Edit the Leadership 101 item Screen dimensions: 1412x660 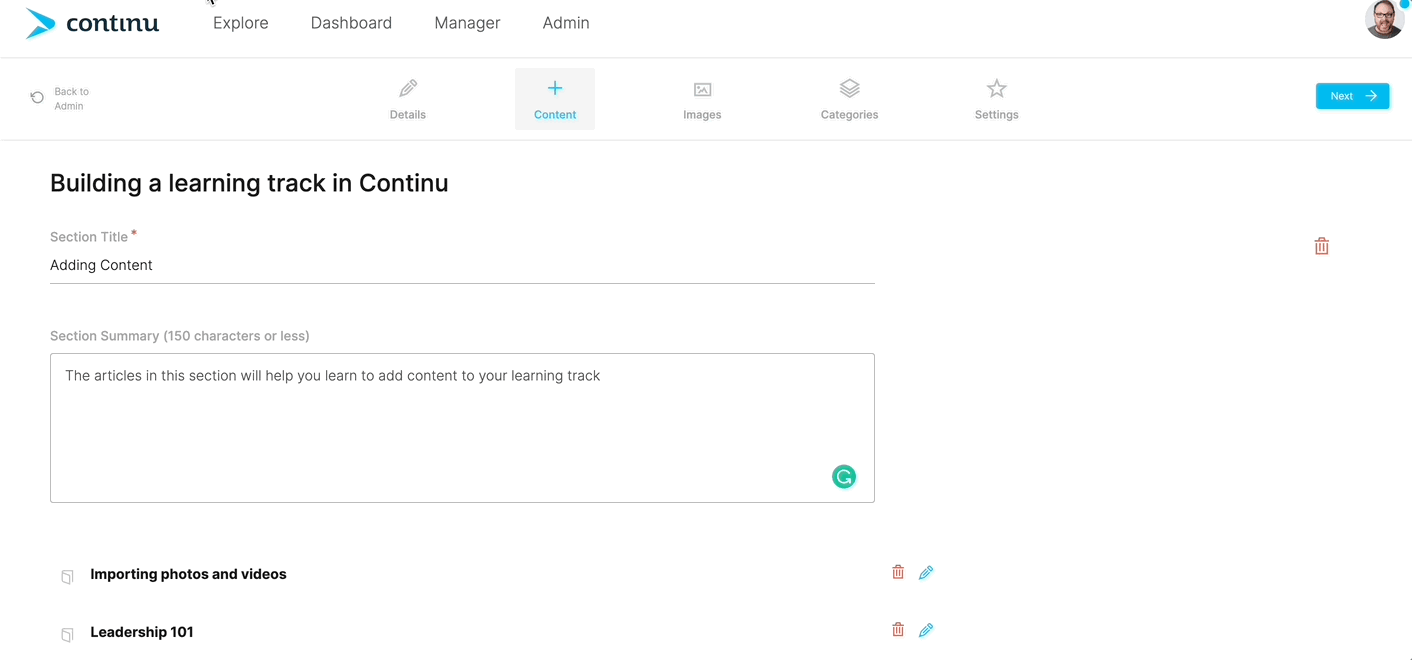pyautogui.click(x=926, y=630)
